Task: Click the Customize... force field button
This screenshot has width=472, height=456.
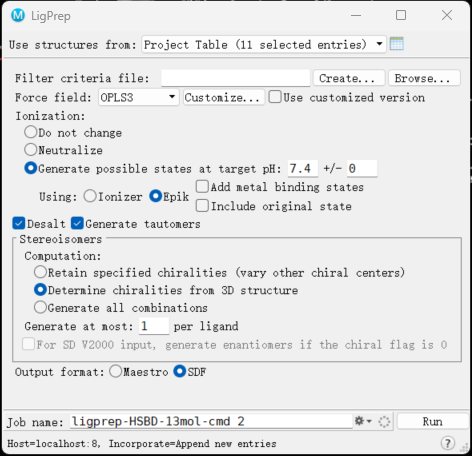Action: [x=224, y=97]
